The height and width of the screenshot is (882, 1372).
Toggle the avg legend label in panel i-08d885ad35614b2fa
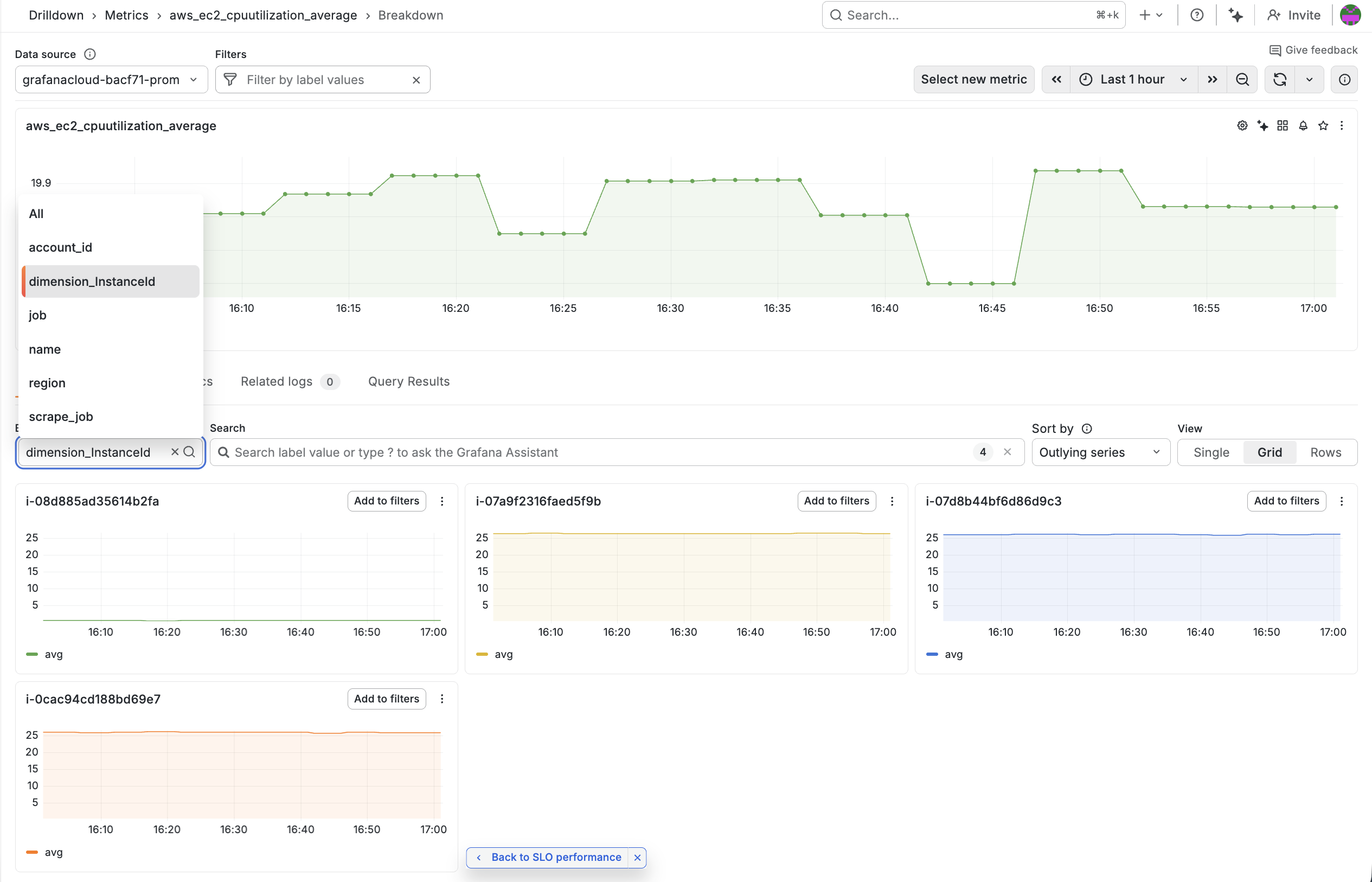tap(54, 654)
